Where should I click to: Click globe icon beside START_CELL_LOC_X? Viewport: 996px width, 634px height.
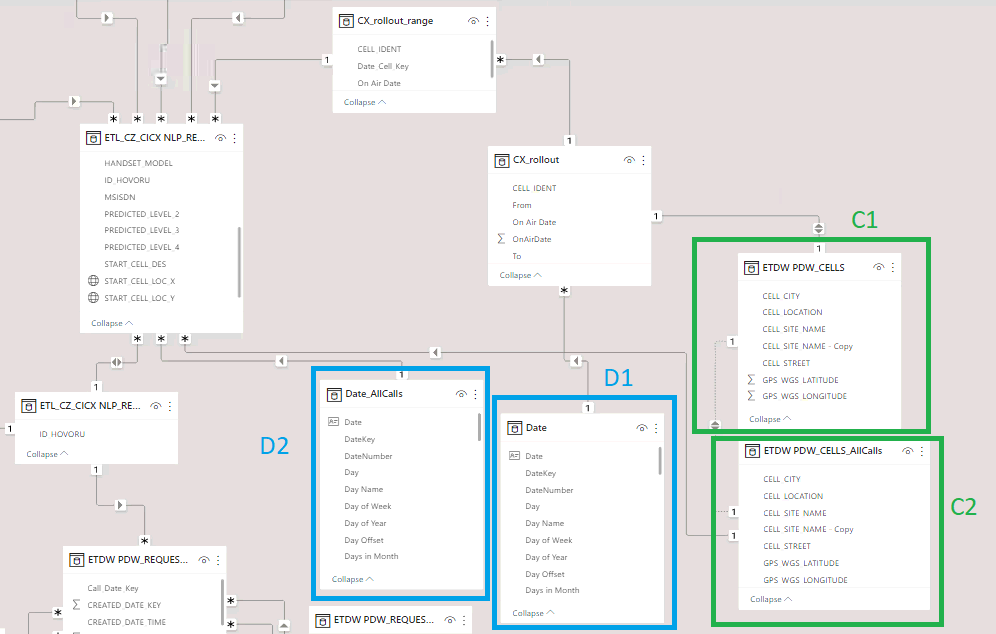[93, 281]
